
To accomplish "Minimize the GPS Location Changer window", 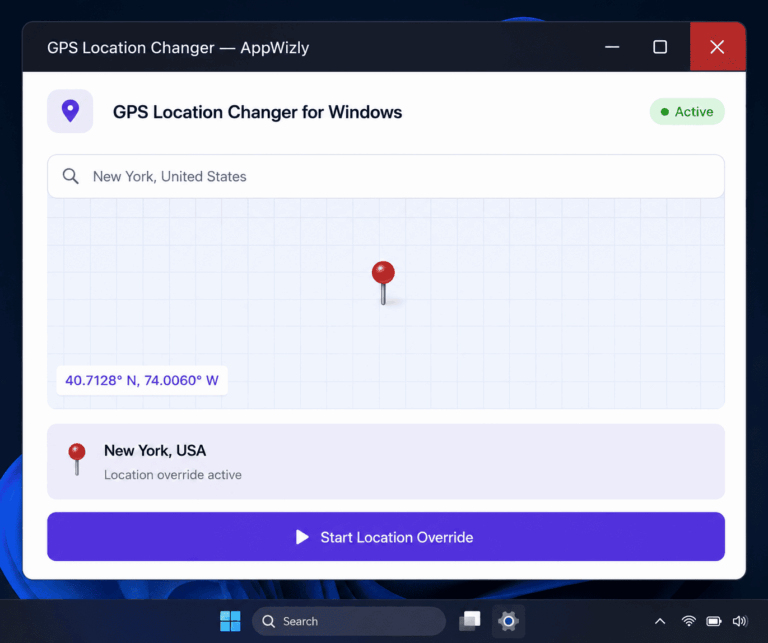I will (x=612, y=47).
